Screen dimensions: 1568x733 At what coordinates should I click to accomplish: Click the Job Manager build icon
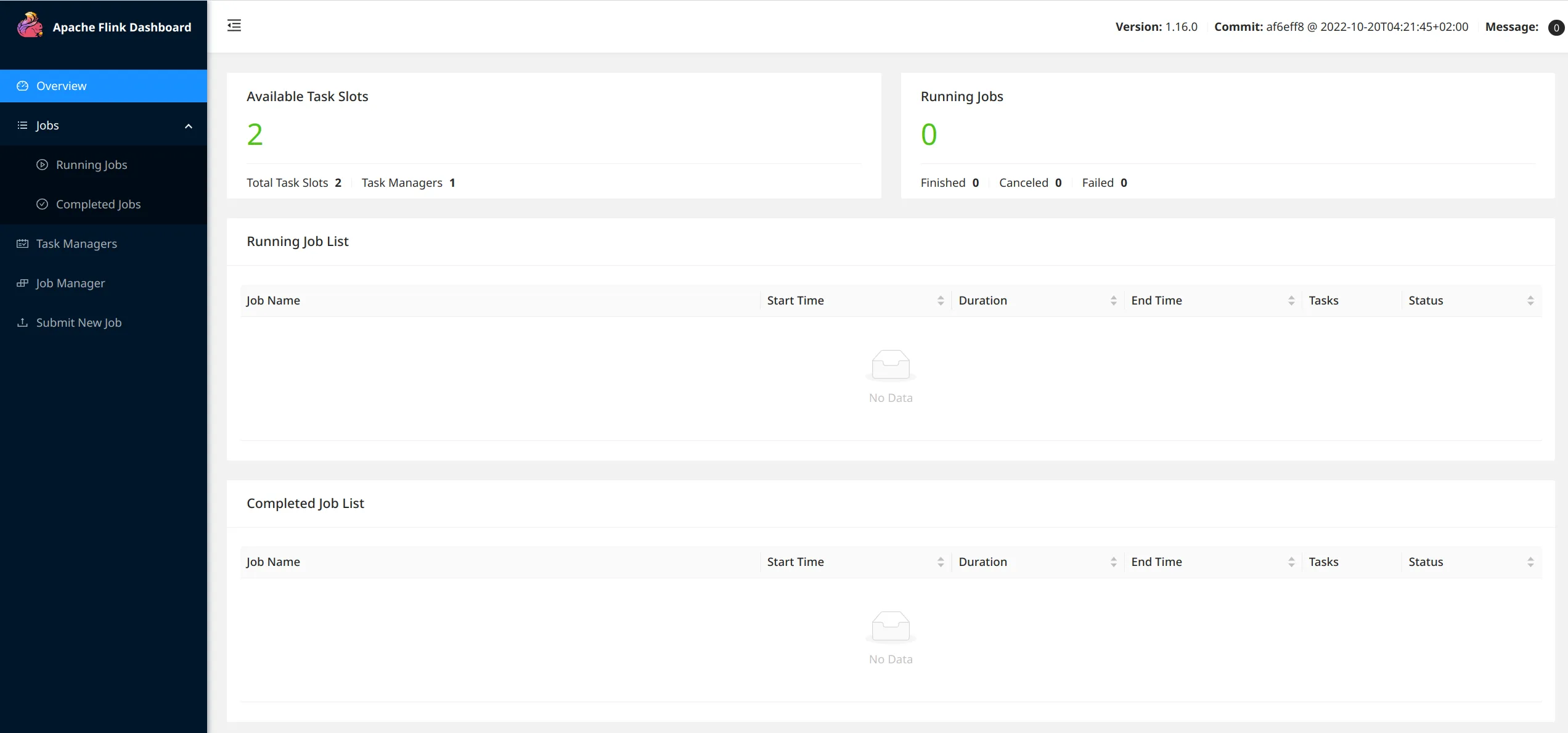pyautogui.click(x=23, y=283)
